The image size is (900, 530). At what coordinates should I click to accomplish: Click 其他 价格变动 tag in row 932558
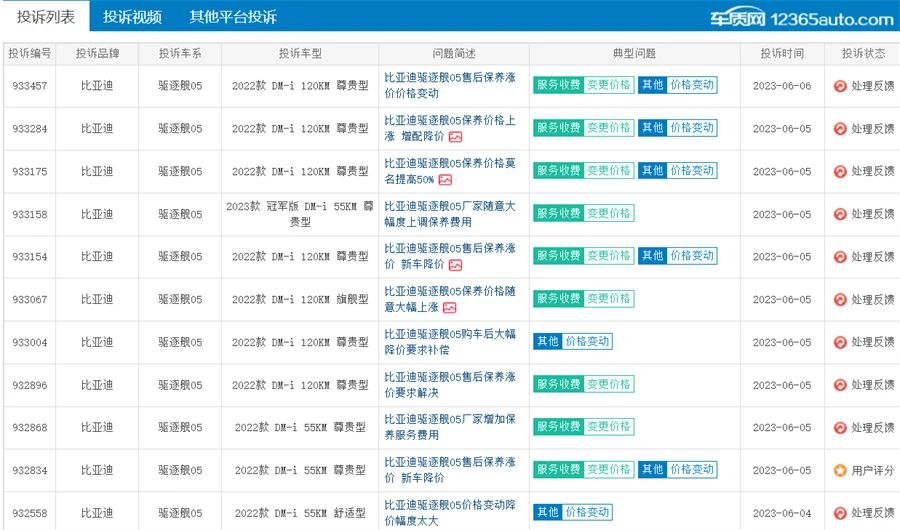point(573,512)
